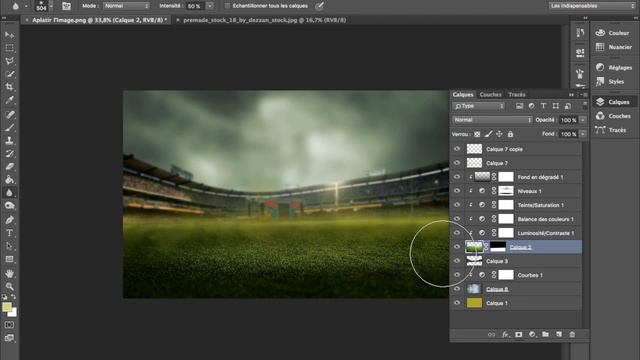The width and height of the screenshot is (640, 360).
Task: Open the brush panel toggle icon
Action: click(66, 6)
